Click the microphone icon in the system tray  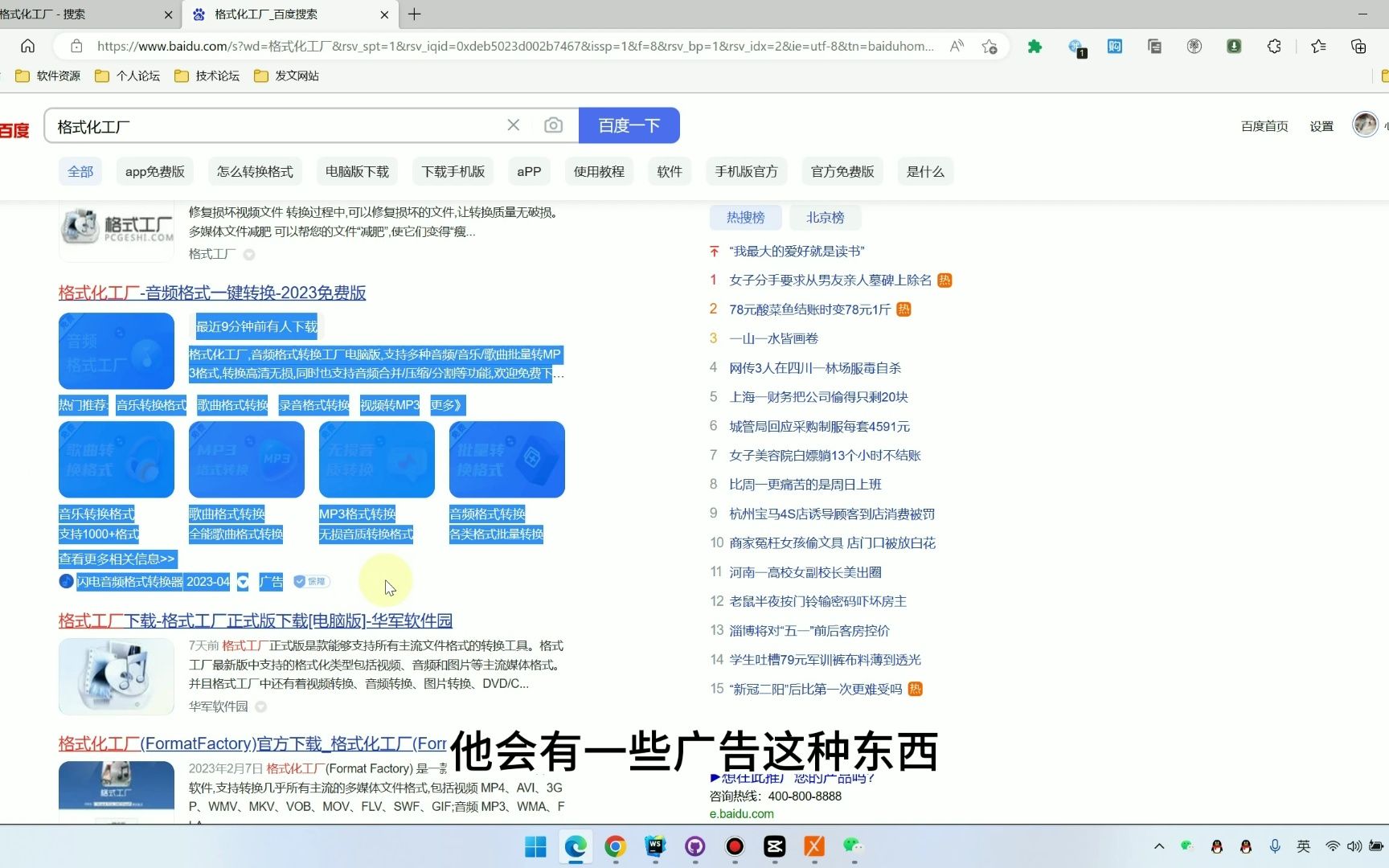(x=1275, y=846)
